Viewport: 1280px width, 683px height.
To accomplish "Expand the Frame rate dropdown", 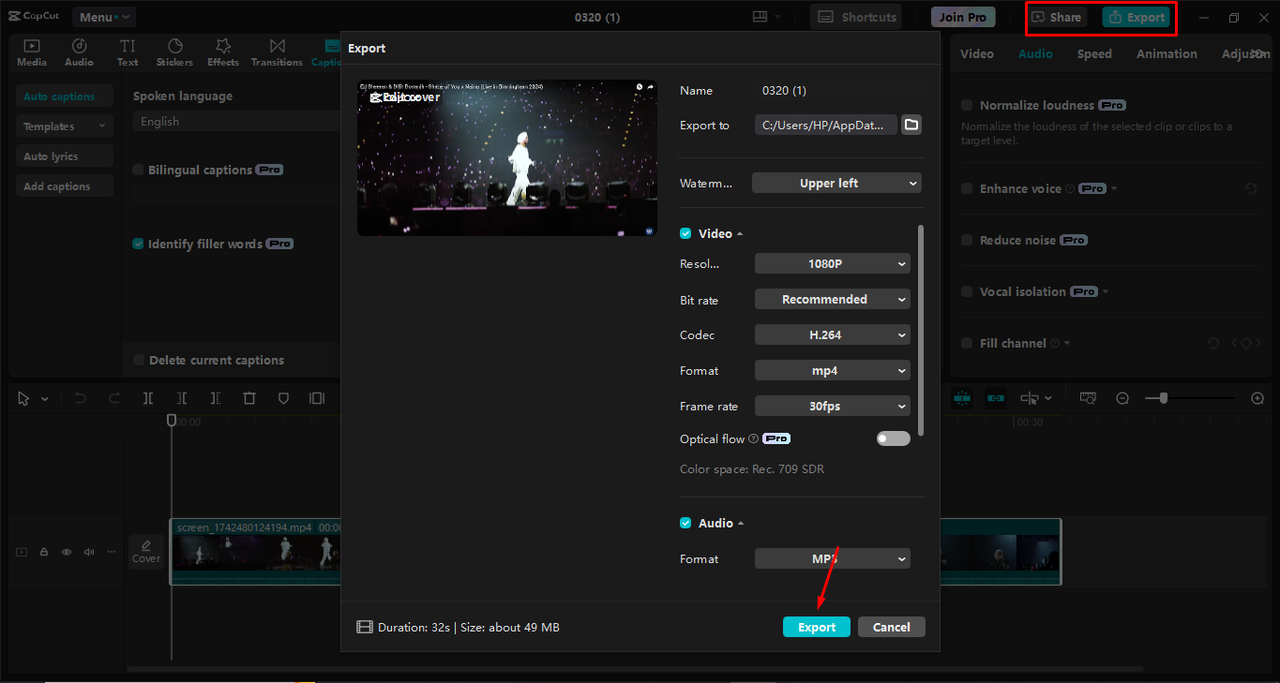I will pyautogui.click(x=832, y=405).
